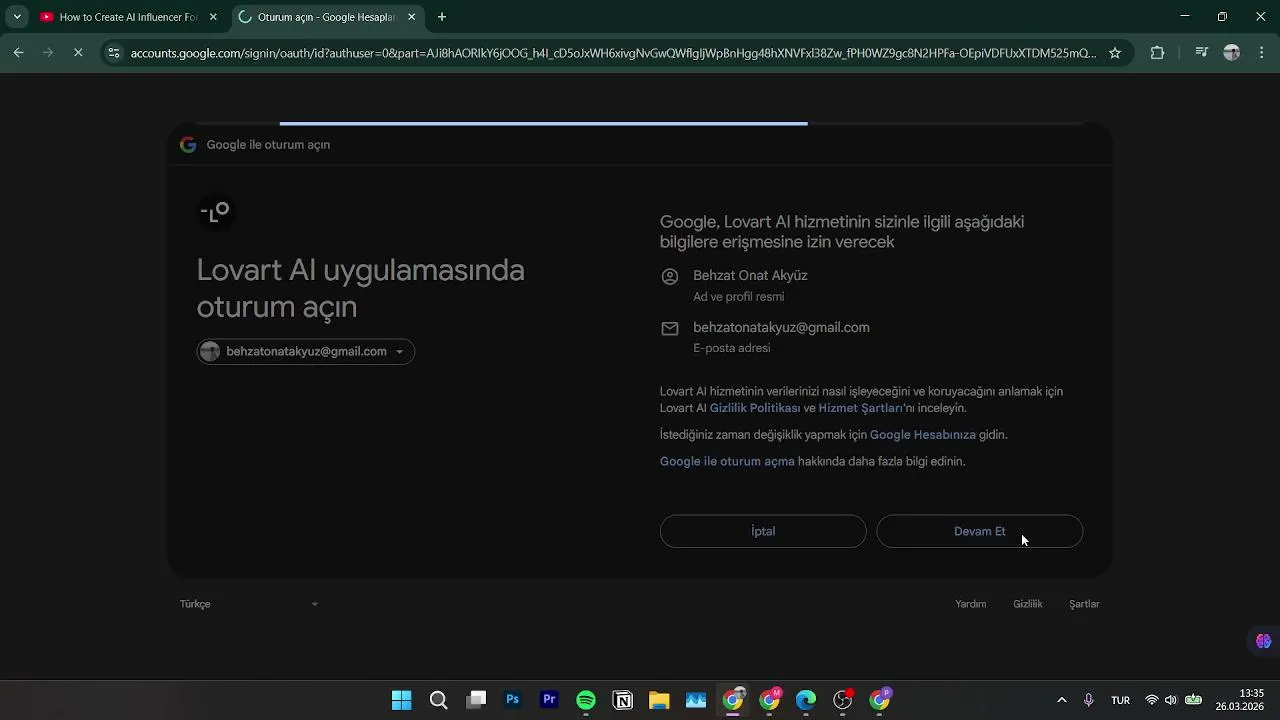Select the 'Oturum açın - Google Hesapları' tab
Image resolution: width=1280 pixels, height=720 pixels.
click(326, 17)
